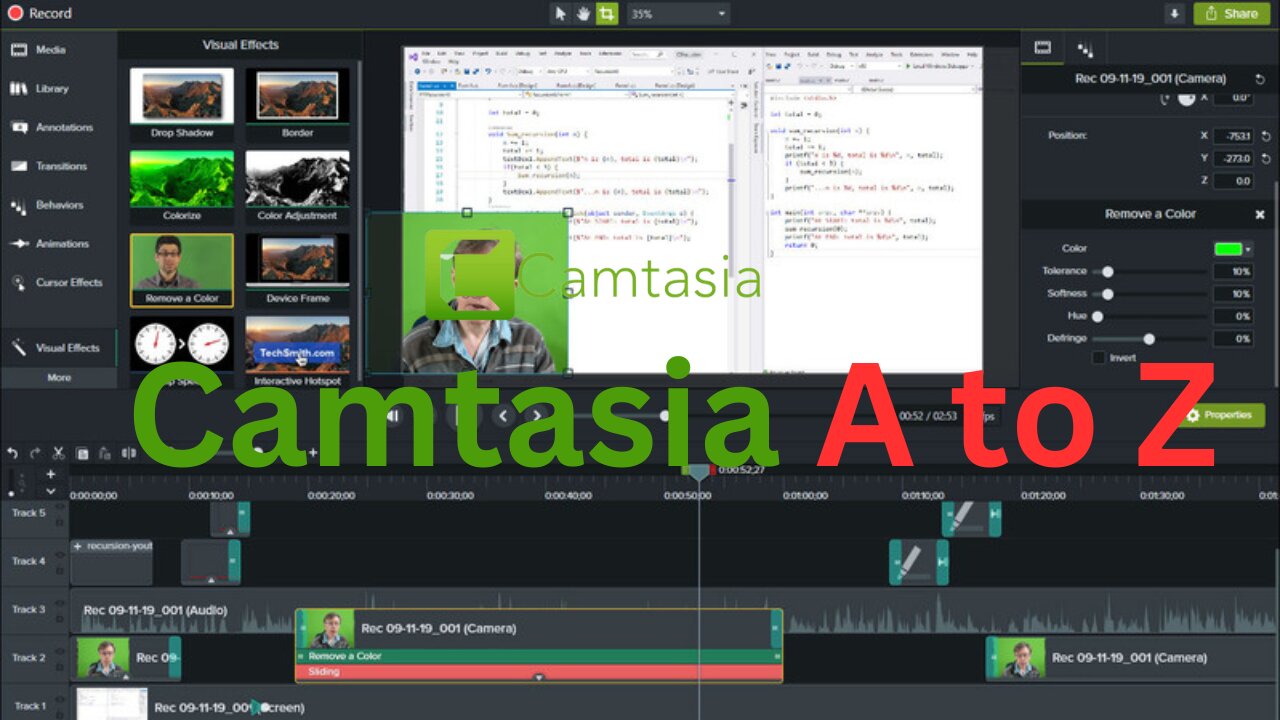
Task: Adjust the Defringe slider
Action: 1149,339
